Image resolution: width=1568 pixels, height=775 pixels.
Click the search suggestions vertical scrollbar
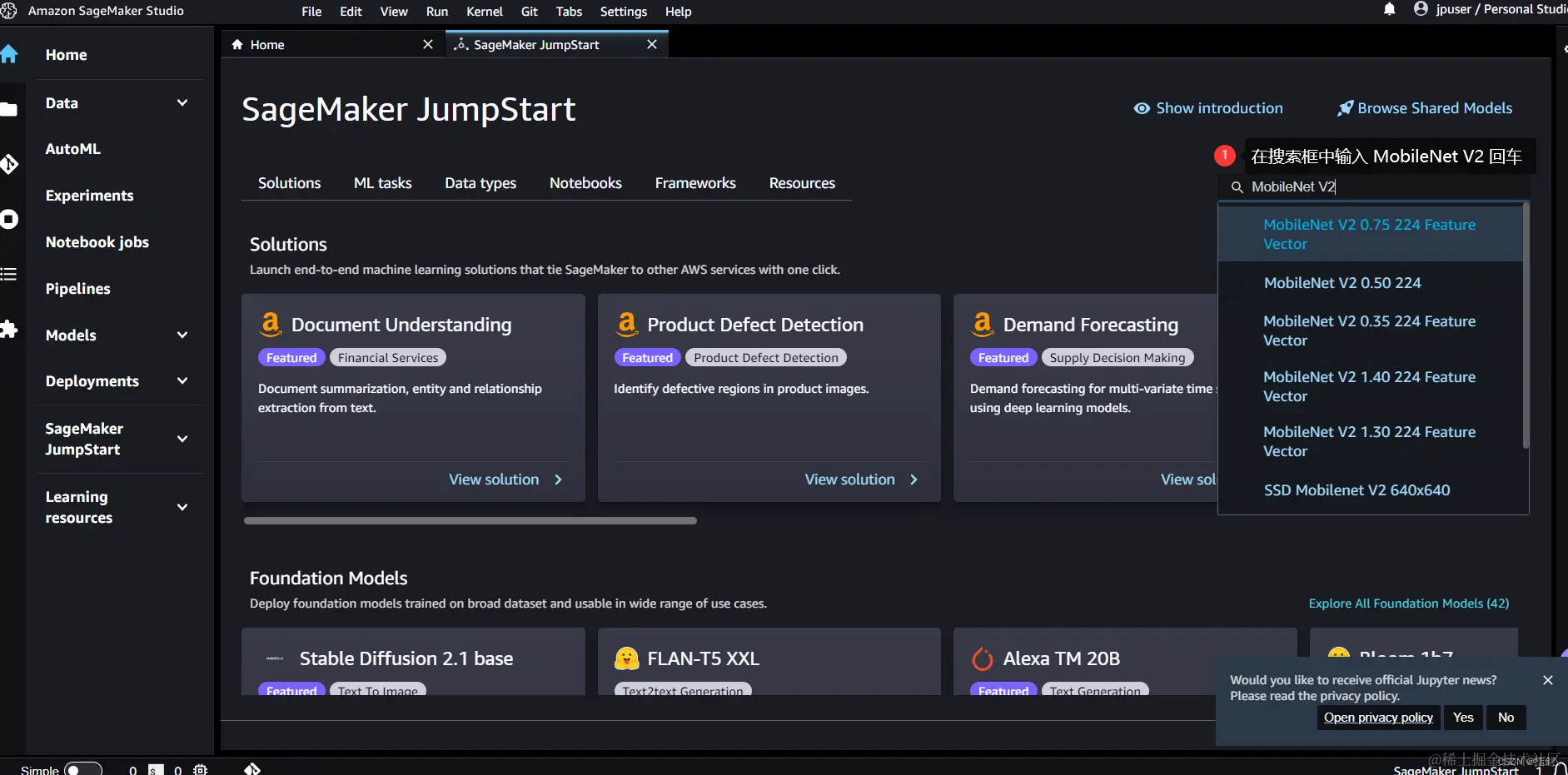coord(1526,326)
